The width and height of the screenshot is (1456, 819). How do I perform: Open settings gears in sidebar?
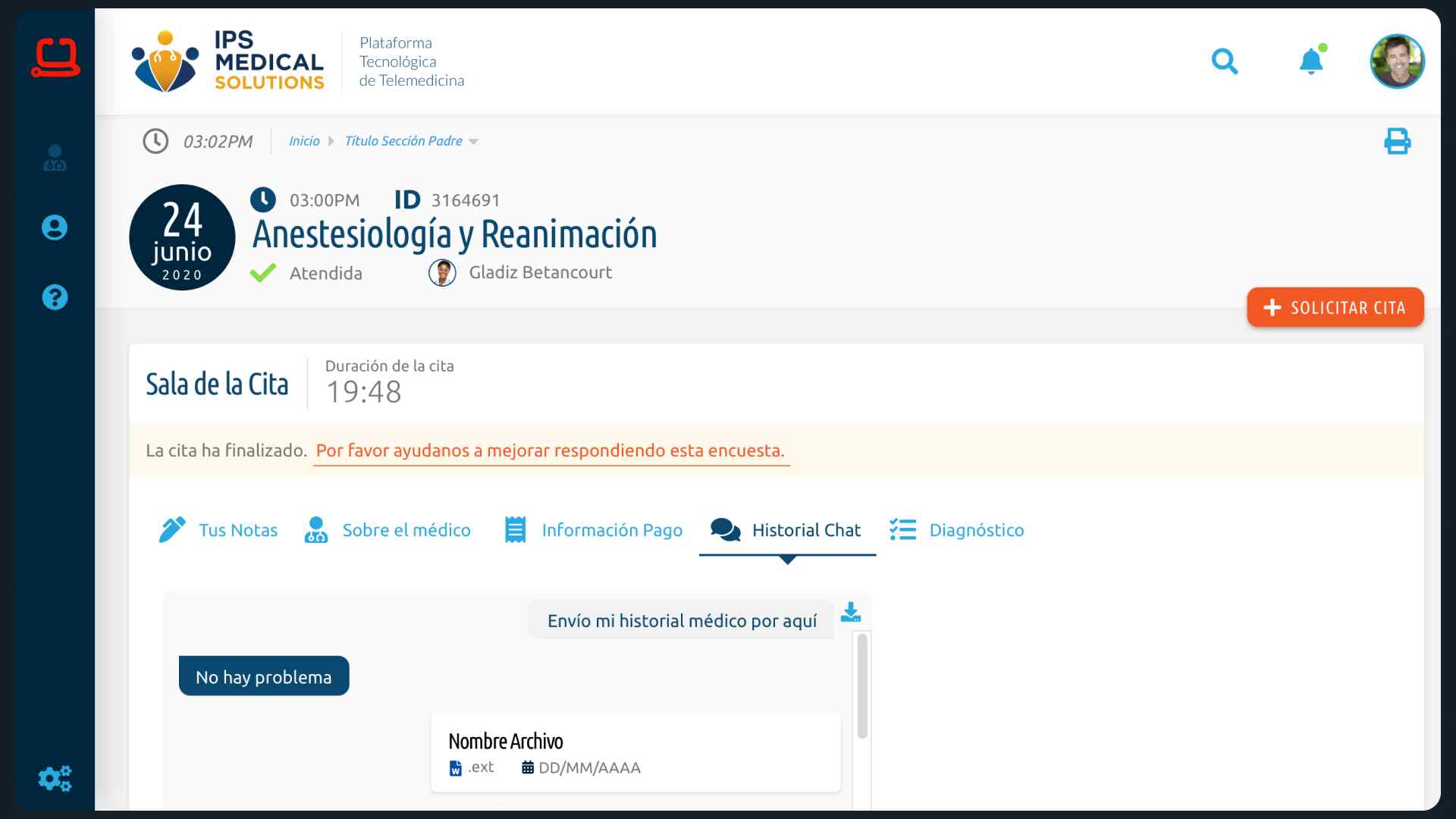click(55, 778)
